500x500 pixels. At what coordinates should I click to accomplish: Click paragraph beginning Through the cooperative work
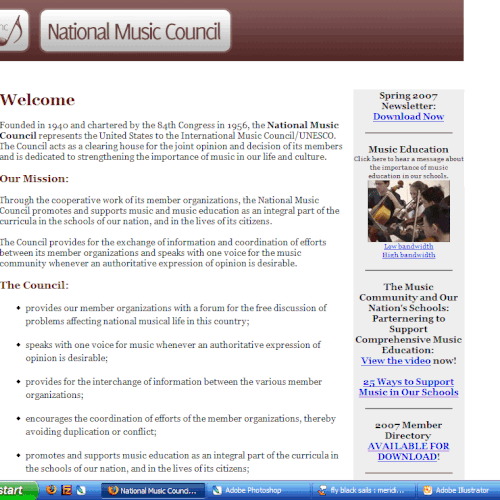[x=170, y=211]
